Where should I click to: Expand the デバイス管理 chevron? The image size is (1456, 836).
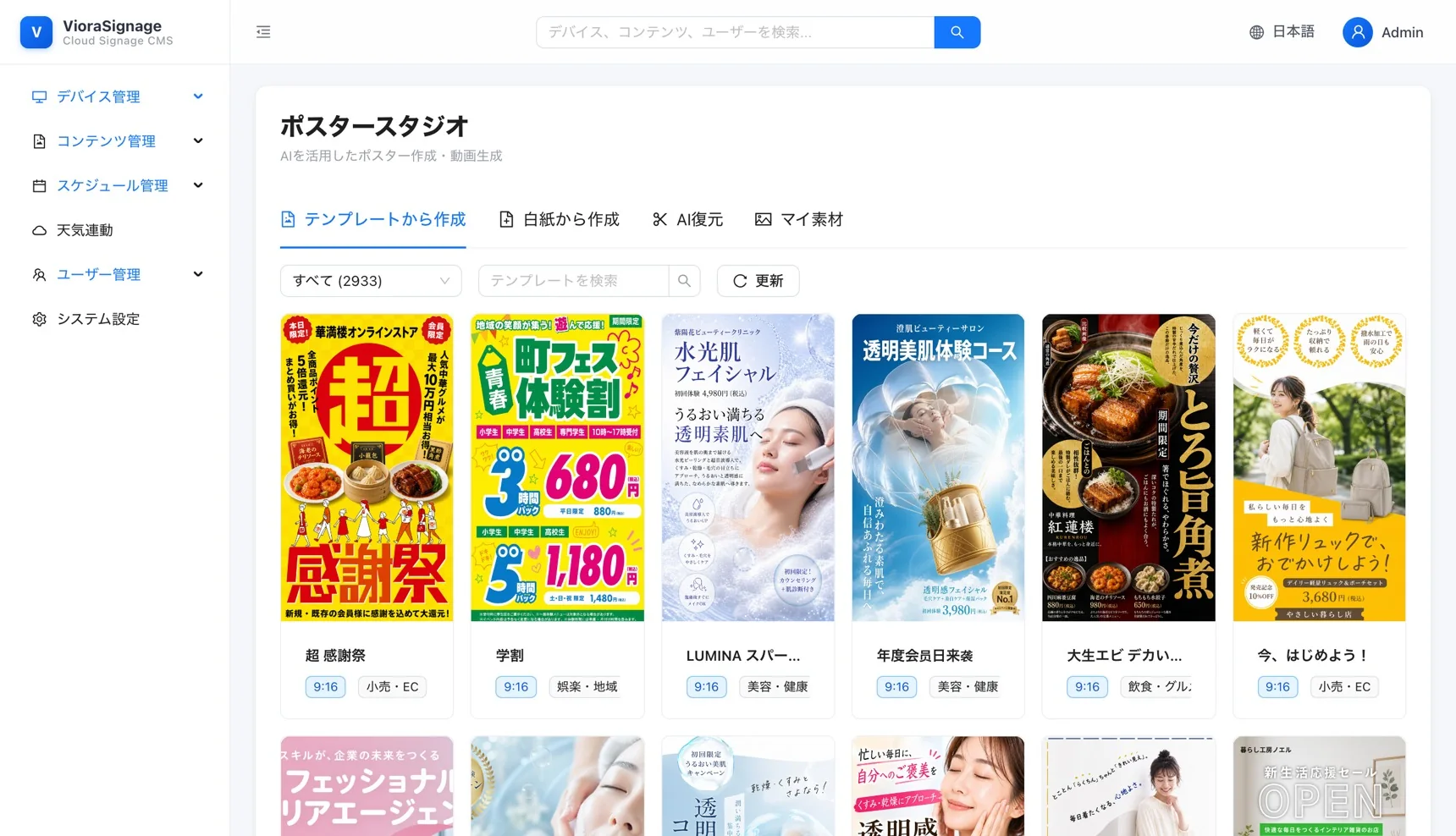(x=198, y=96)
